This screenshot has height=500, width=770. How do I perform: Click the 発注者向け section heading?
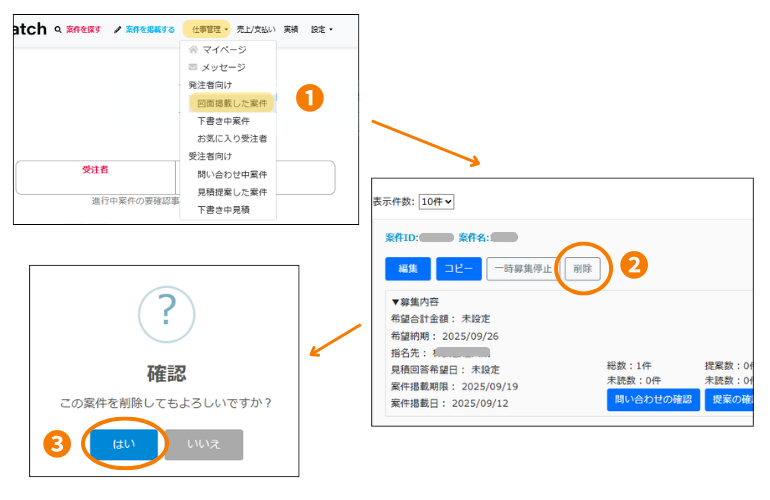click(x=210, y=85)
